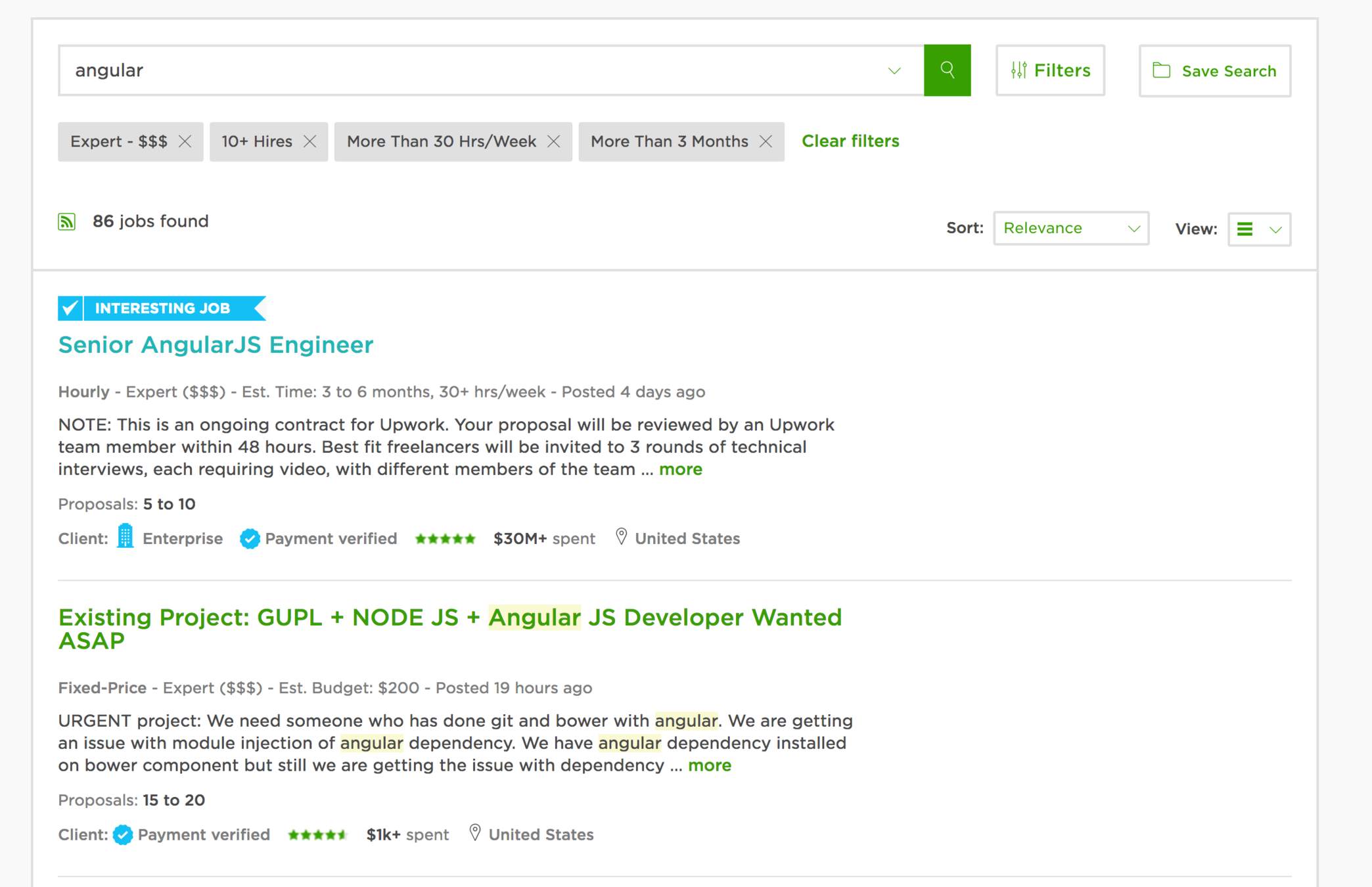Expand search box suggestions chevron

[894, 70]
